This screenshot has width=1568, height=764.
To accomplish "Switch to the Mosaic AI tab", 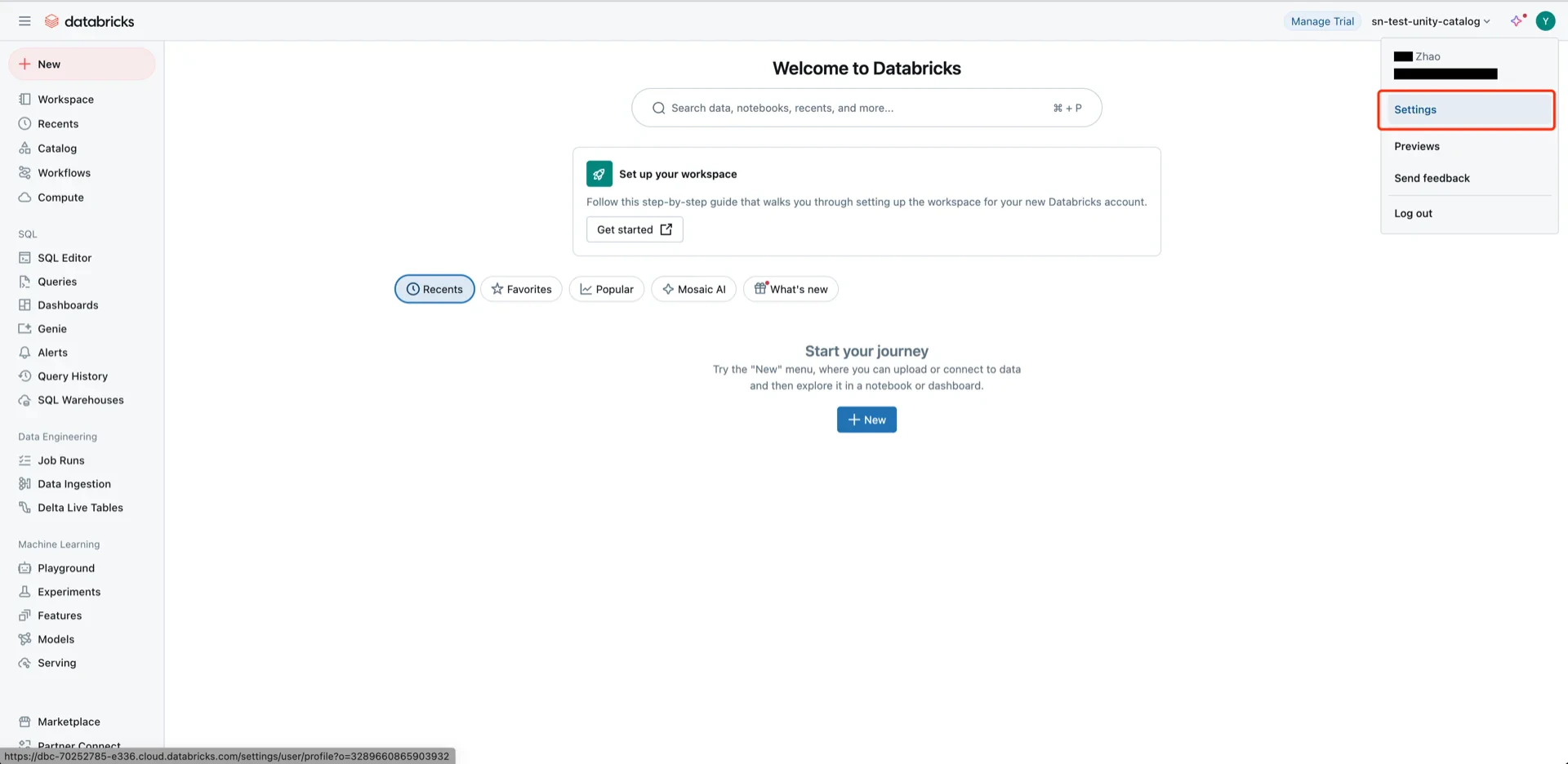I will [x=693, y=289].
